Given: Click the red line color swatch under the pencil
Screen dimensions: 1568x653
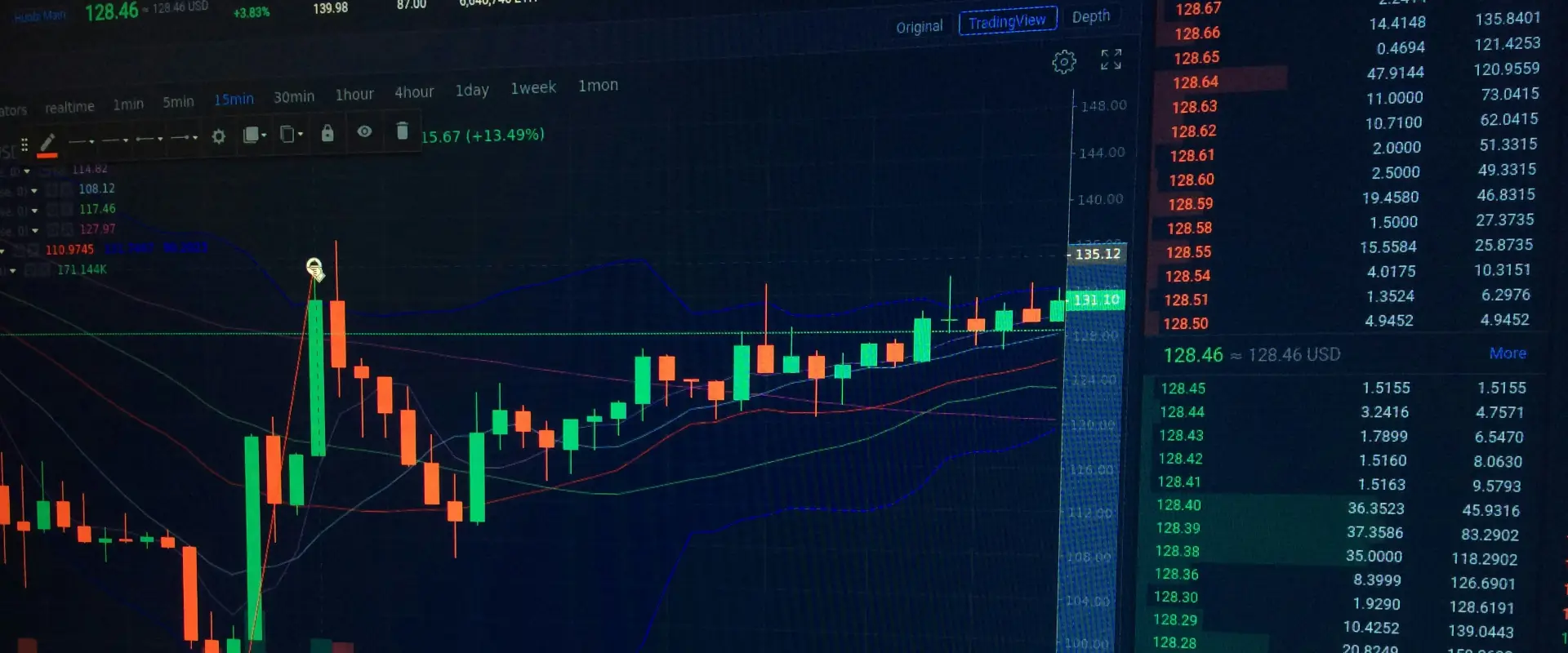Looking at the screenshot, I should (x=47, y=155).
